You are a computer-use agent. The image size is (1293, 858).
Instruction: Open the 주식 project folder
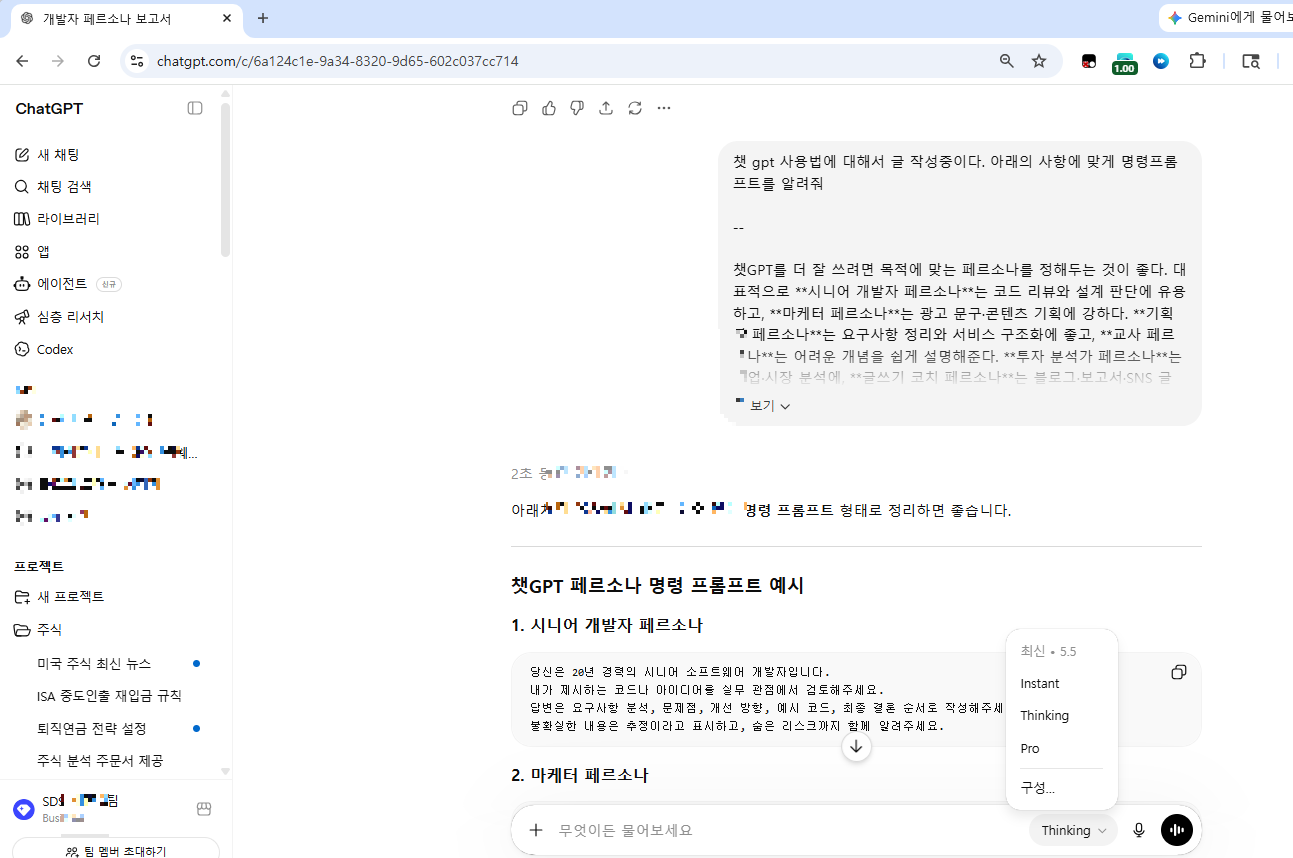tap(39, 630)
